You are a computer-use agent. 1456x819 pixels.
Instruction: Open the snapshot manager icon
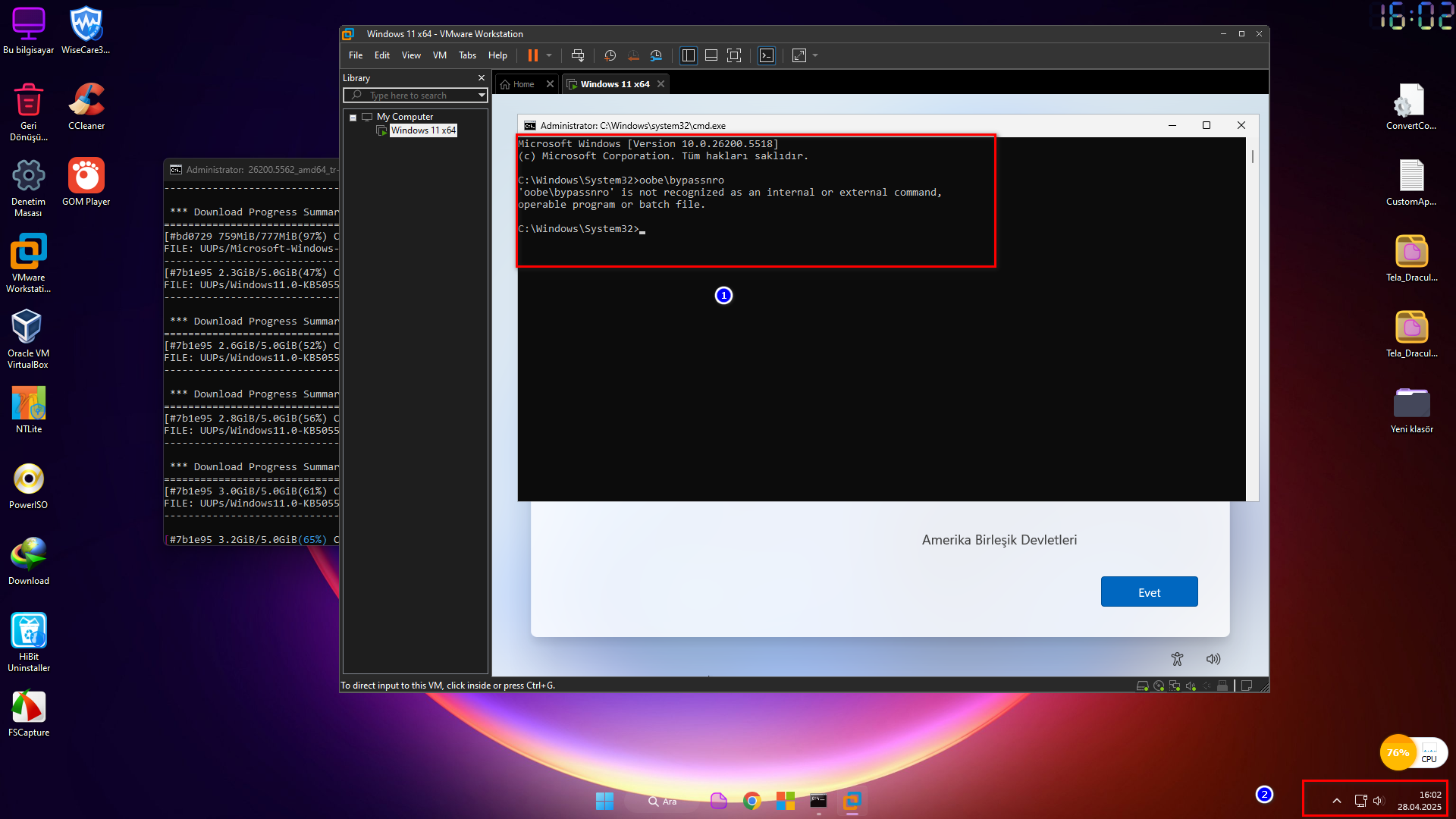[657, 55]
